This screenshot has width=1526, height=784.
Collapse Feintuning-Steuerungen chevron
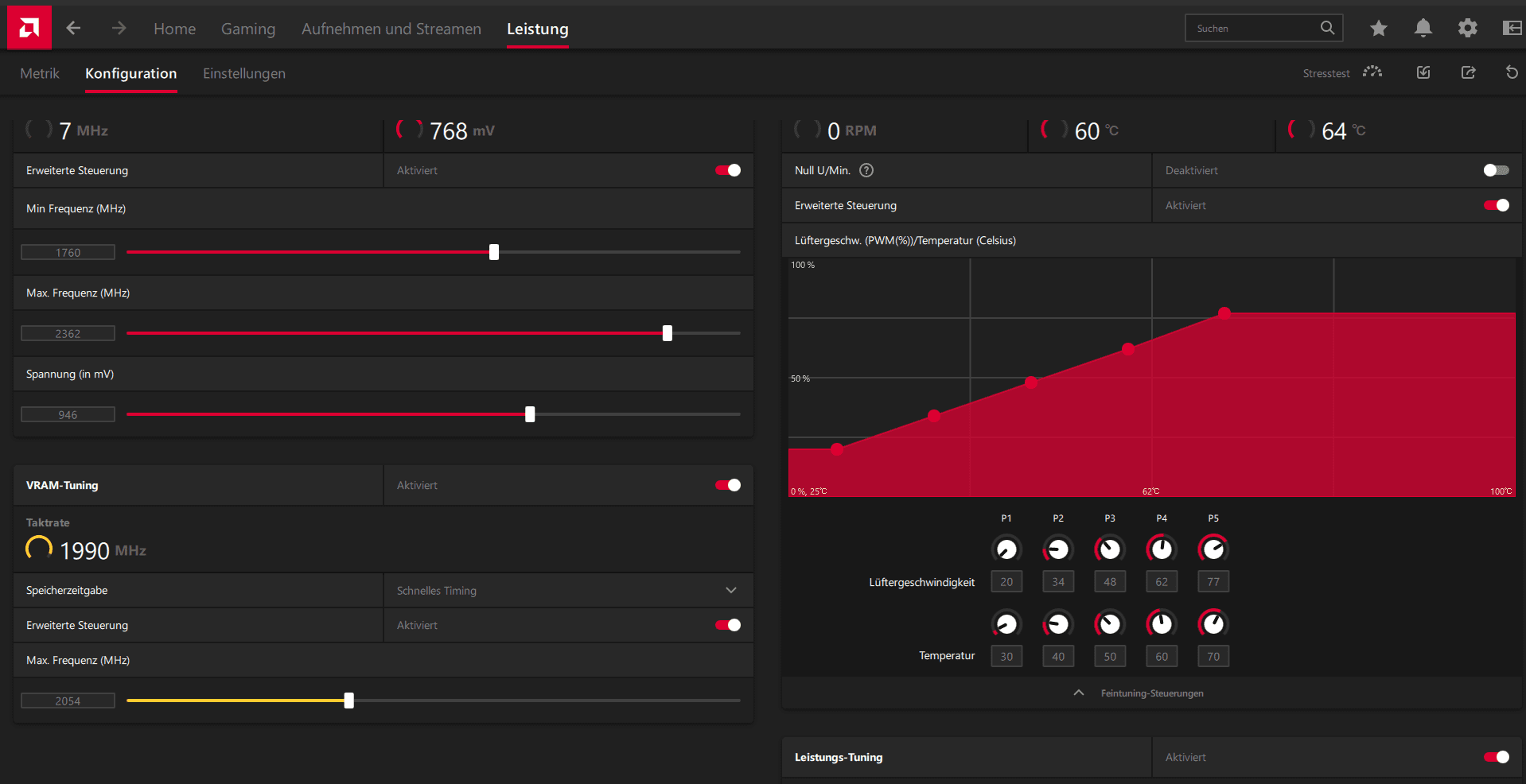(1079, 693)
